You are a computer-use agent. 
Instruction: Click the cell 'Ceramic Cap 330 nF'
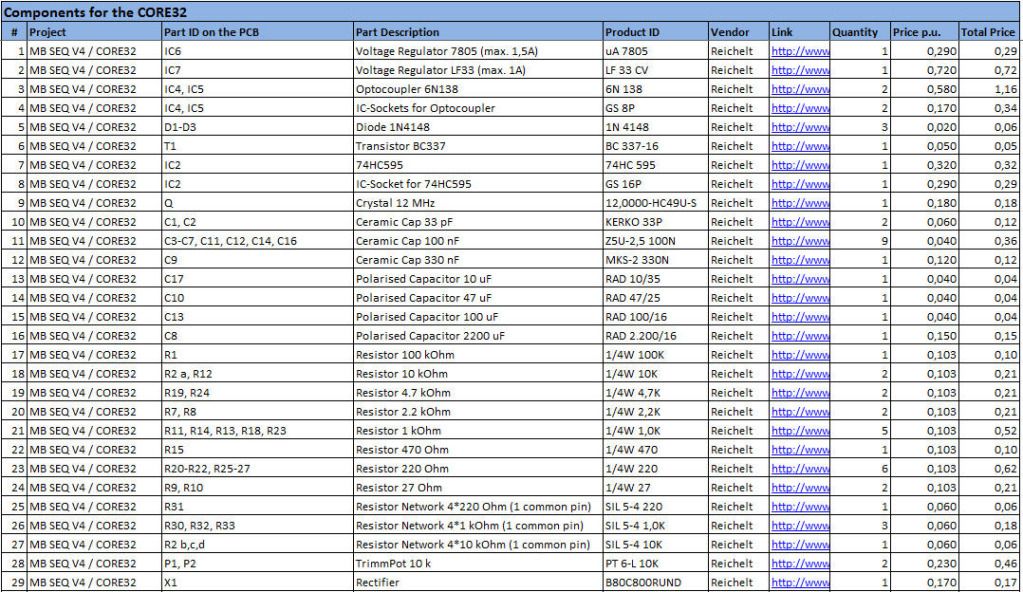478,259
